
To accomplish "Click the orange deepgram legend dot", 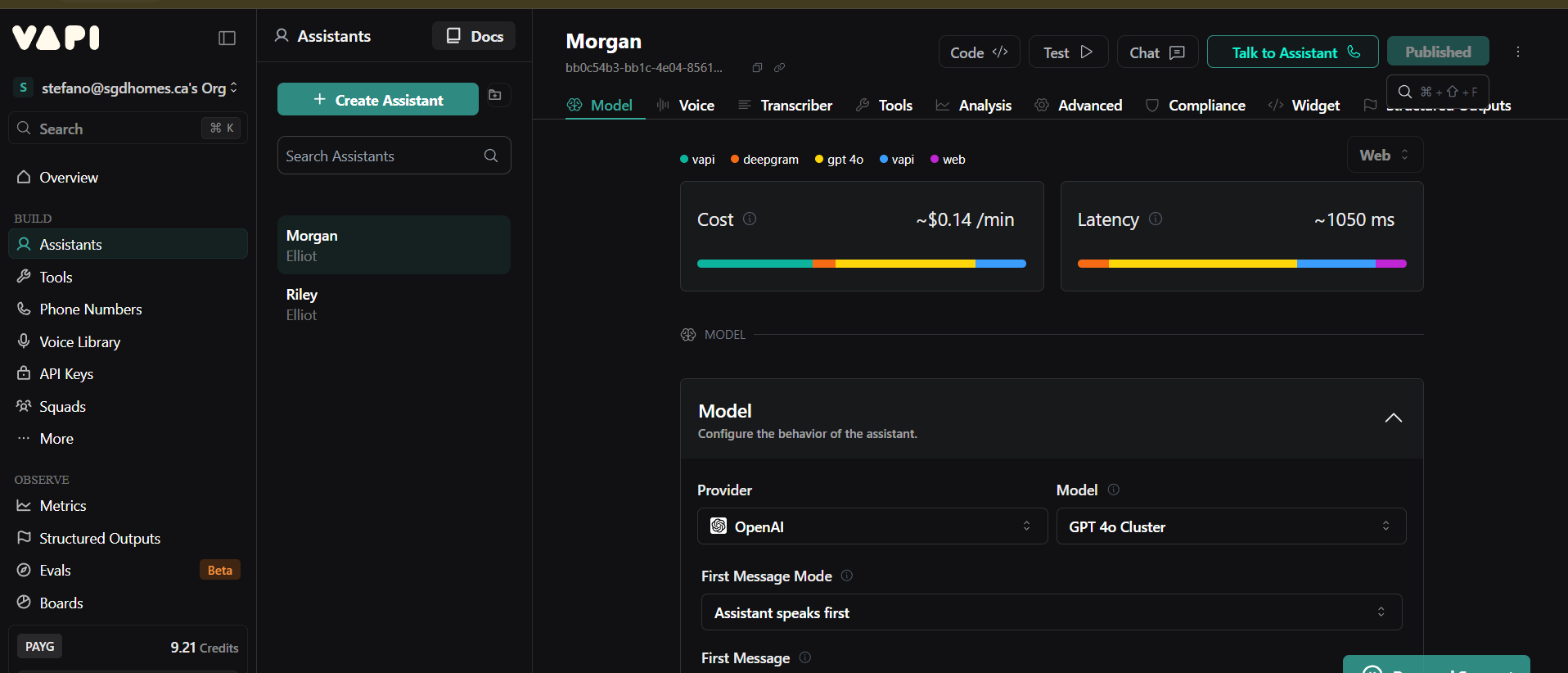I will pyautogui.click(x=735, y=159).
